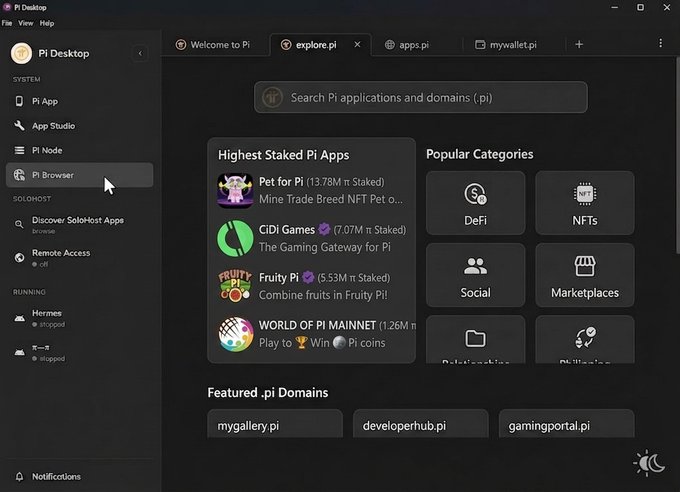Select the Hermes running app entry

point(79,318)
